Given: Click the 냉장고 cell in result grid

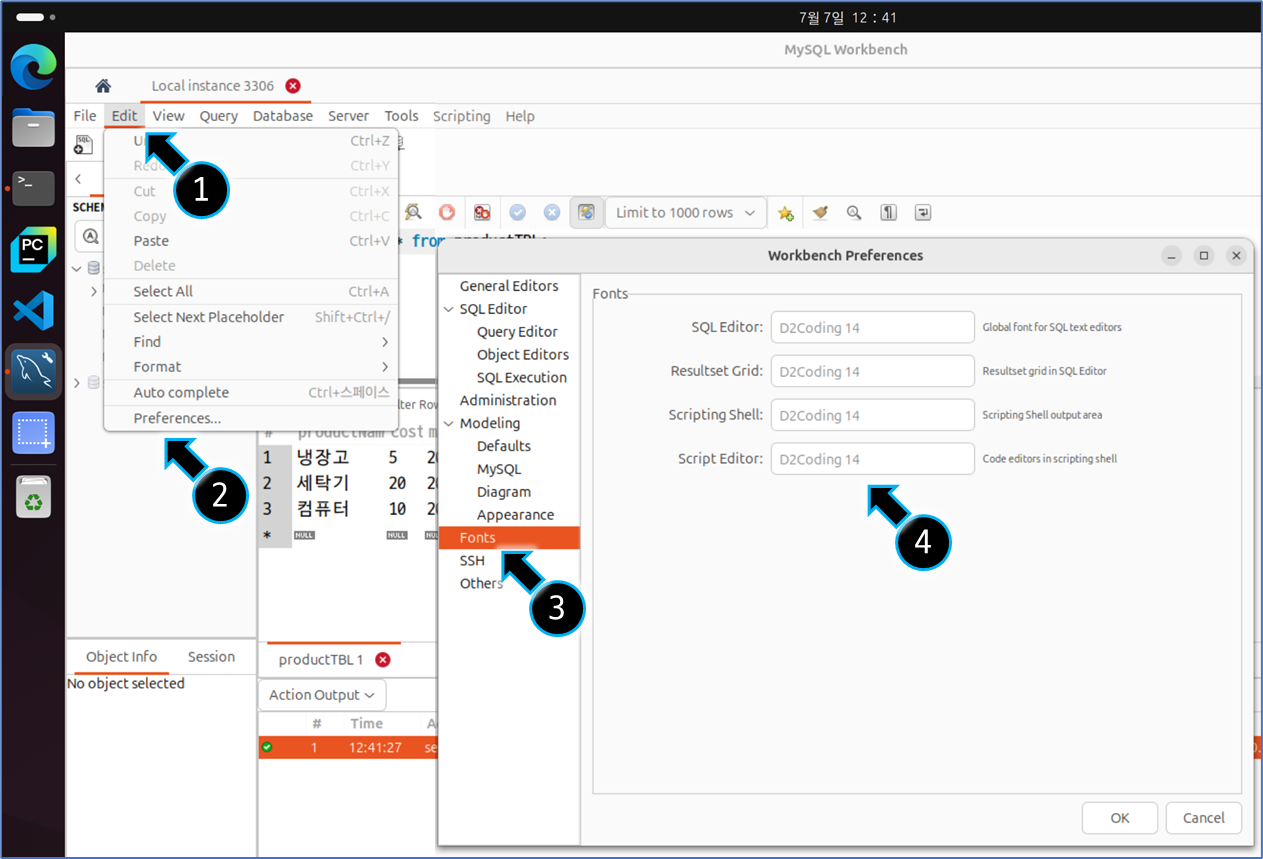Looking at the screenshot, I should pyautogui.click(x=323, y=458).
